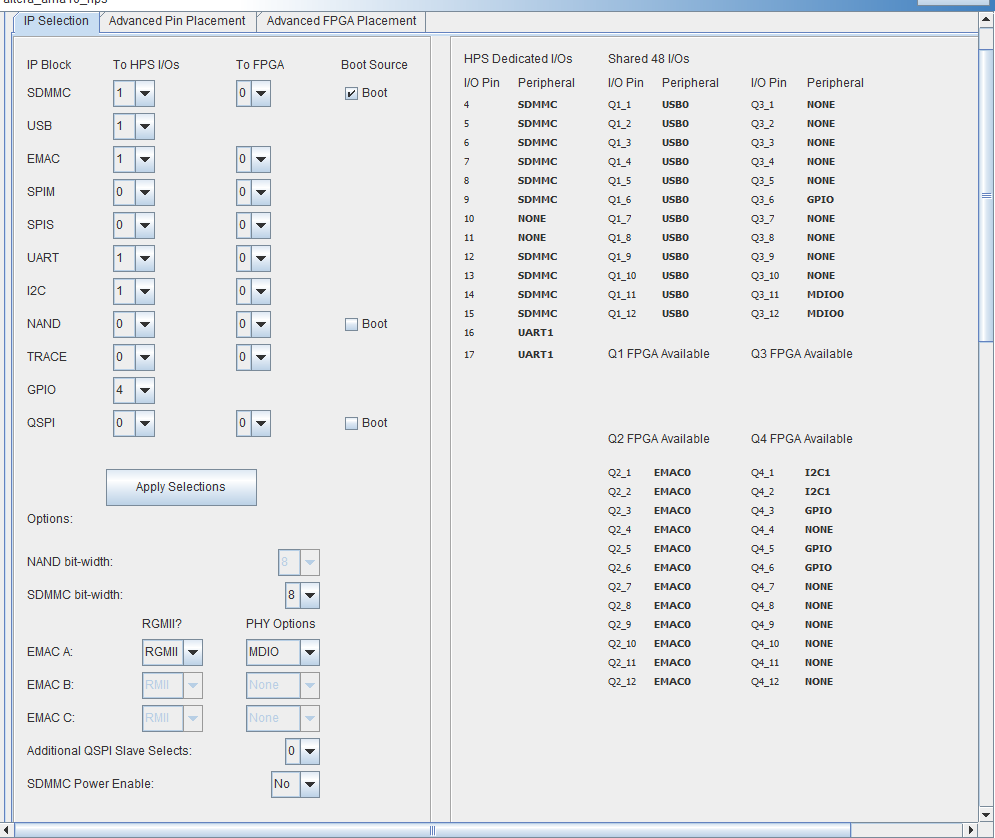Click the bottom horizontal scrollbar

(x=432, y=830)
